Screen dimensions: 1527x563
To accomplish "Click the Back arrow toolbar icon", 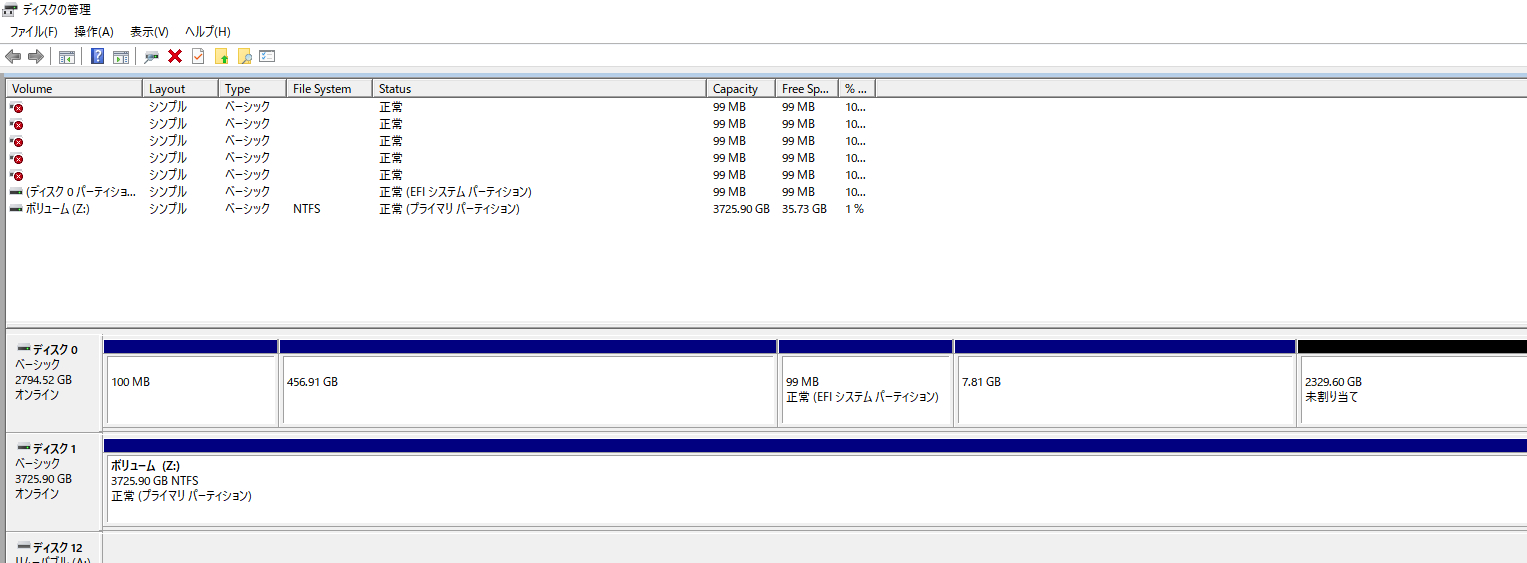I will 13,56.
